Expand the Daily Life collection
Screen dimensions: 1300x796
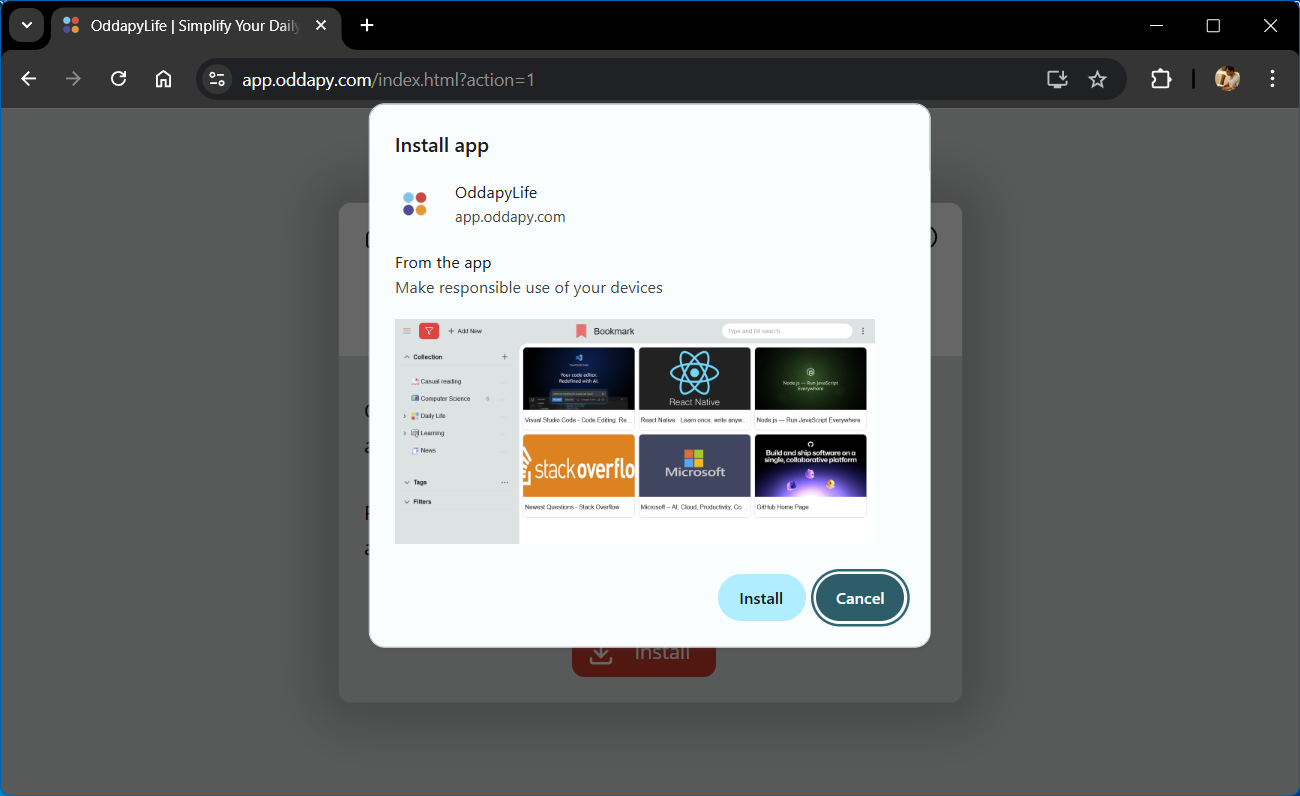point(405,416)
